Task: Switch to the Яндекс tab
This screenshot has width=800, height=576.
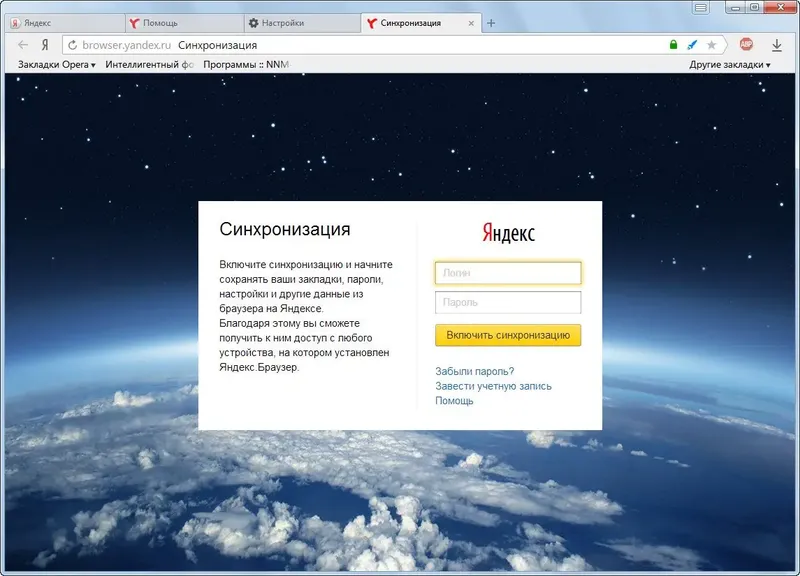Action: (x=65, y=23)
